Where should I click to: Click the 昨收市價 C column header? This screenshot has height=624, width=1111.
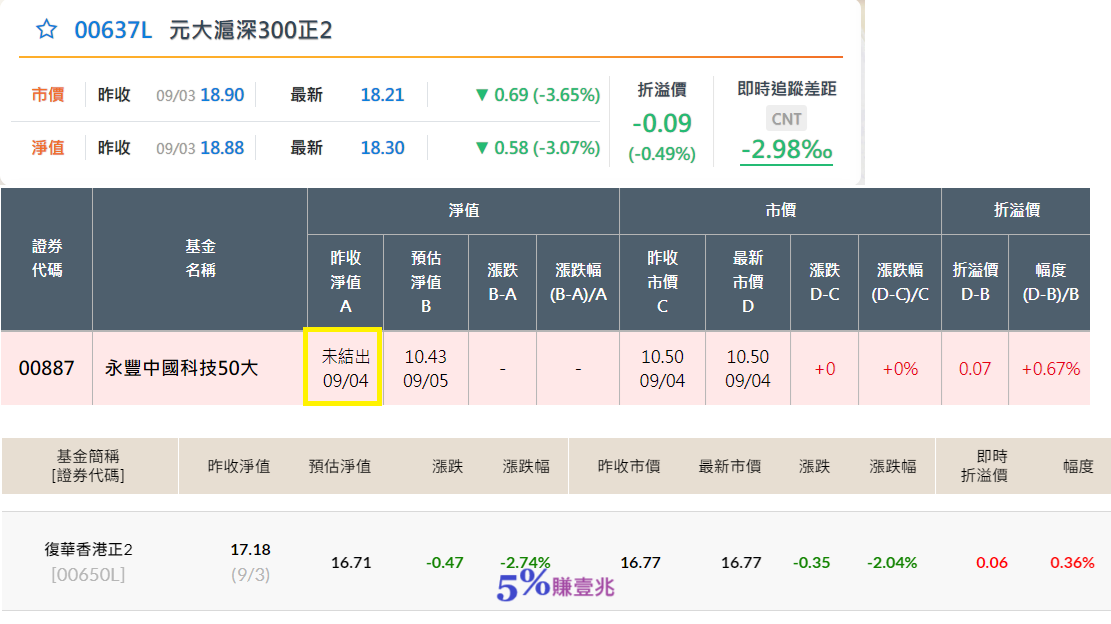662,282
